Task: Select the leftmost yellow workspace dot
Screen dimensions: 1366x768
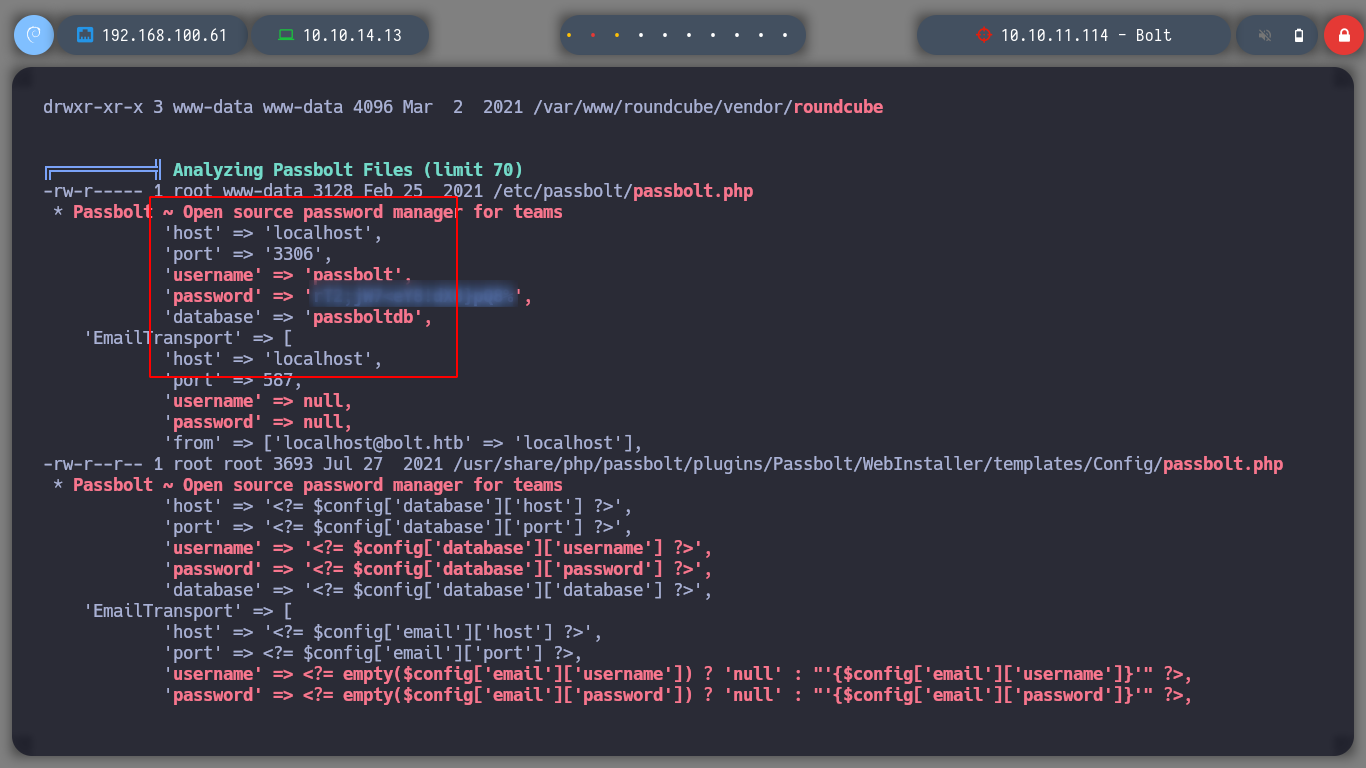Action: coord(569,35)
